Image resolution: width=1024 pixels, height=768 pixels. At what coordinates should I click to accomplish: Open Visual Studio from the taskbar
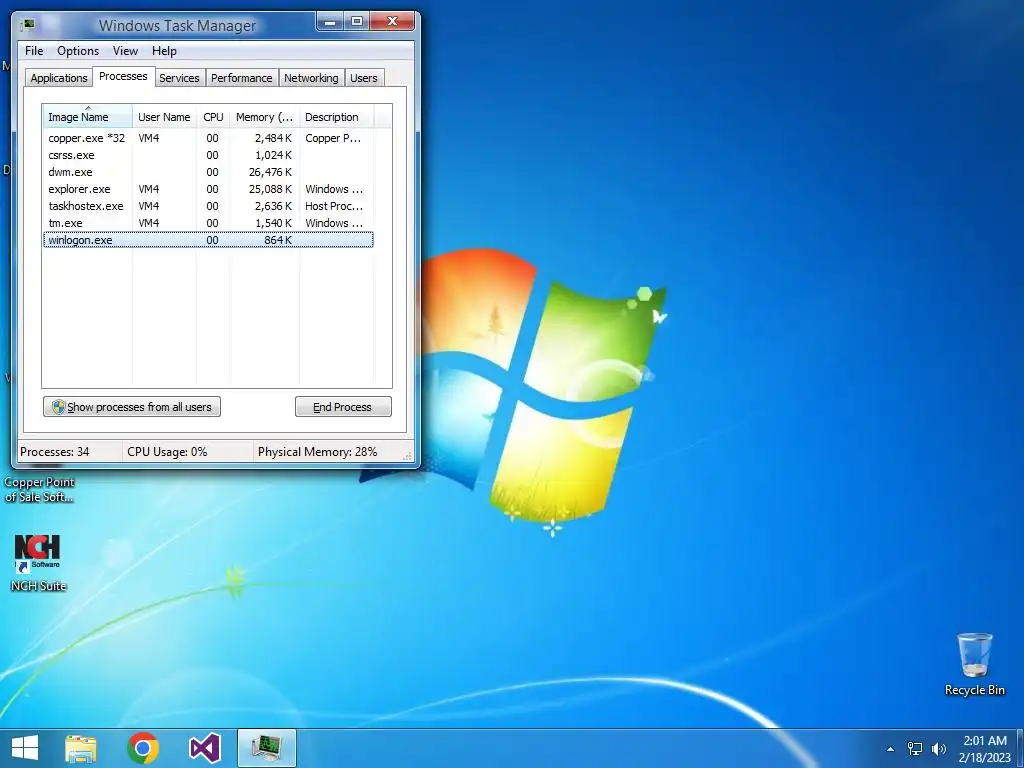coord(204,748)
